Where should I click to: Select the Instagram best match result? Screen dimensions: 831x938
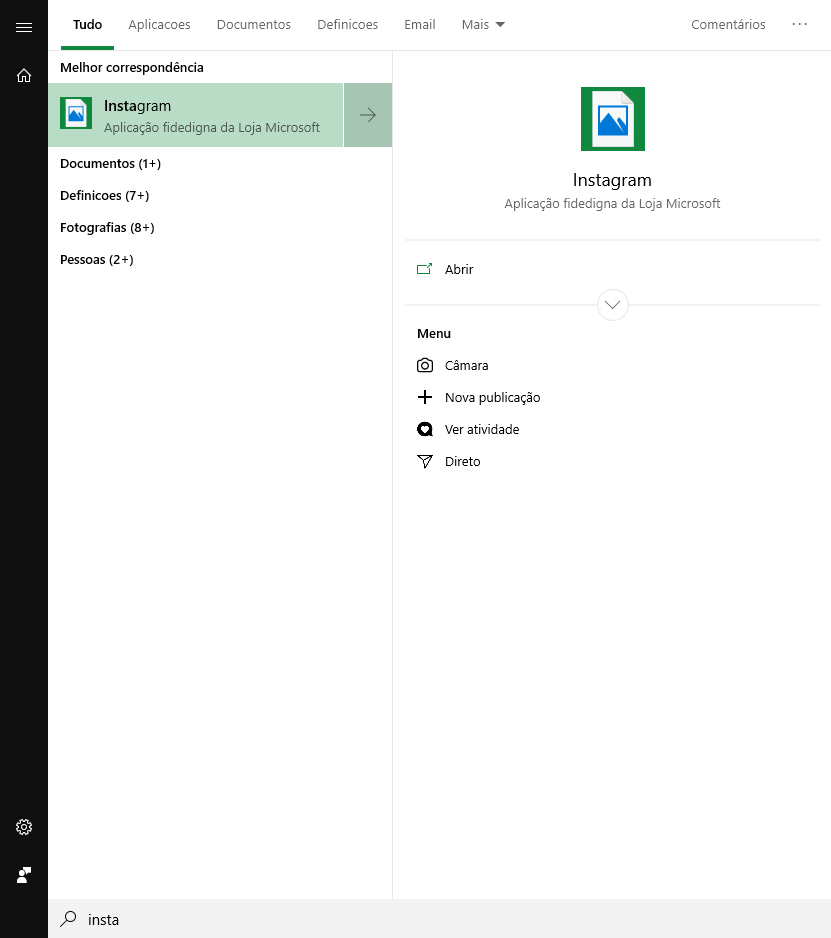point(196,115)
